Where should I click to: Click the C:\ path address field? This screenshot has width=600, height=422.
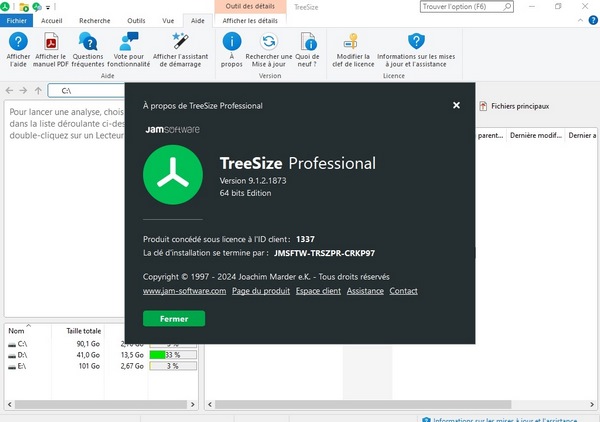click(86, 91)
